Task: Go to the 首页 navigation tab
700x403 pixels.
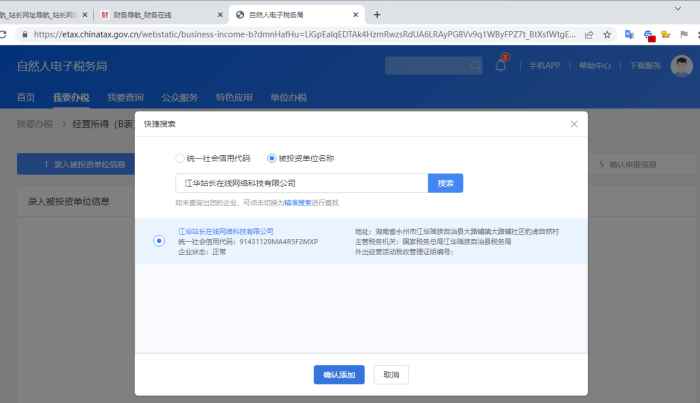Action: click(x=25, y=98)
